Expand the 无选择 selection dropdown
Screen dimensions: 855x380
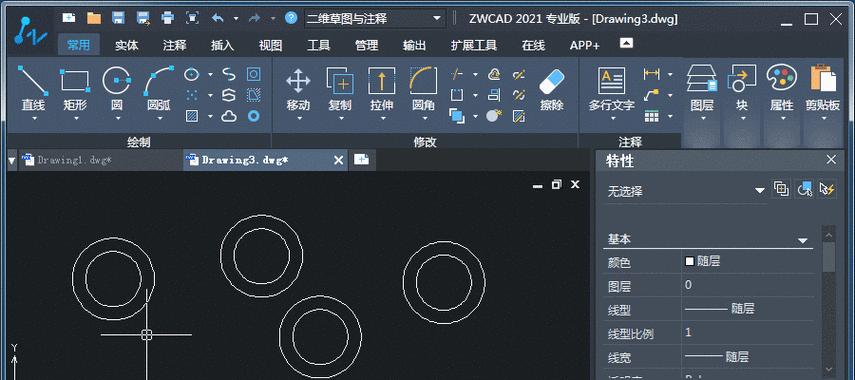coord(687,191)
